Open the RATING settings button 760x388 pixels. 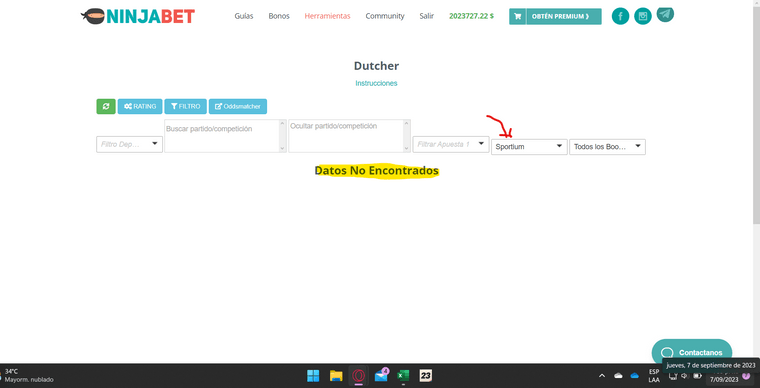(x=140, y=107)
